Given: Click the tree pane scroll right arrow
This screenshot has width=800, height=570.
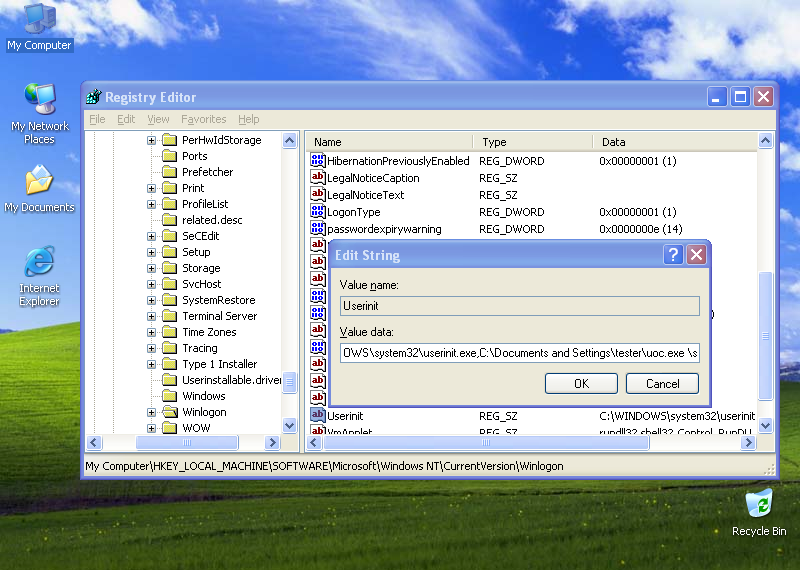Looking at the screenshot, I should pos(272,442).
